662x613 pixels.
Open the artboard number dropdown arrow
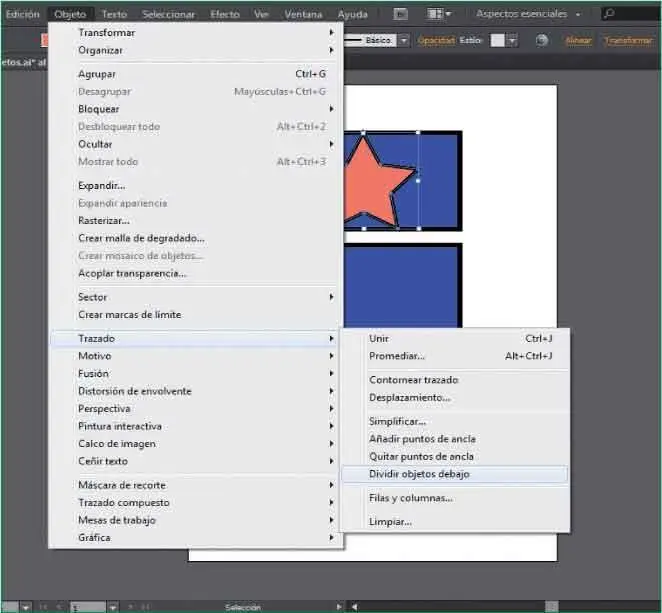pyautogui.click(x=113, y=608)
